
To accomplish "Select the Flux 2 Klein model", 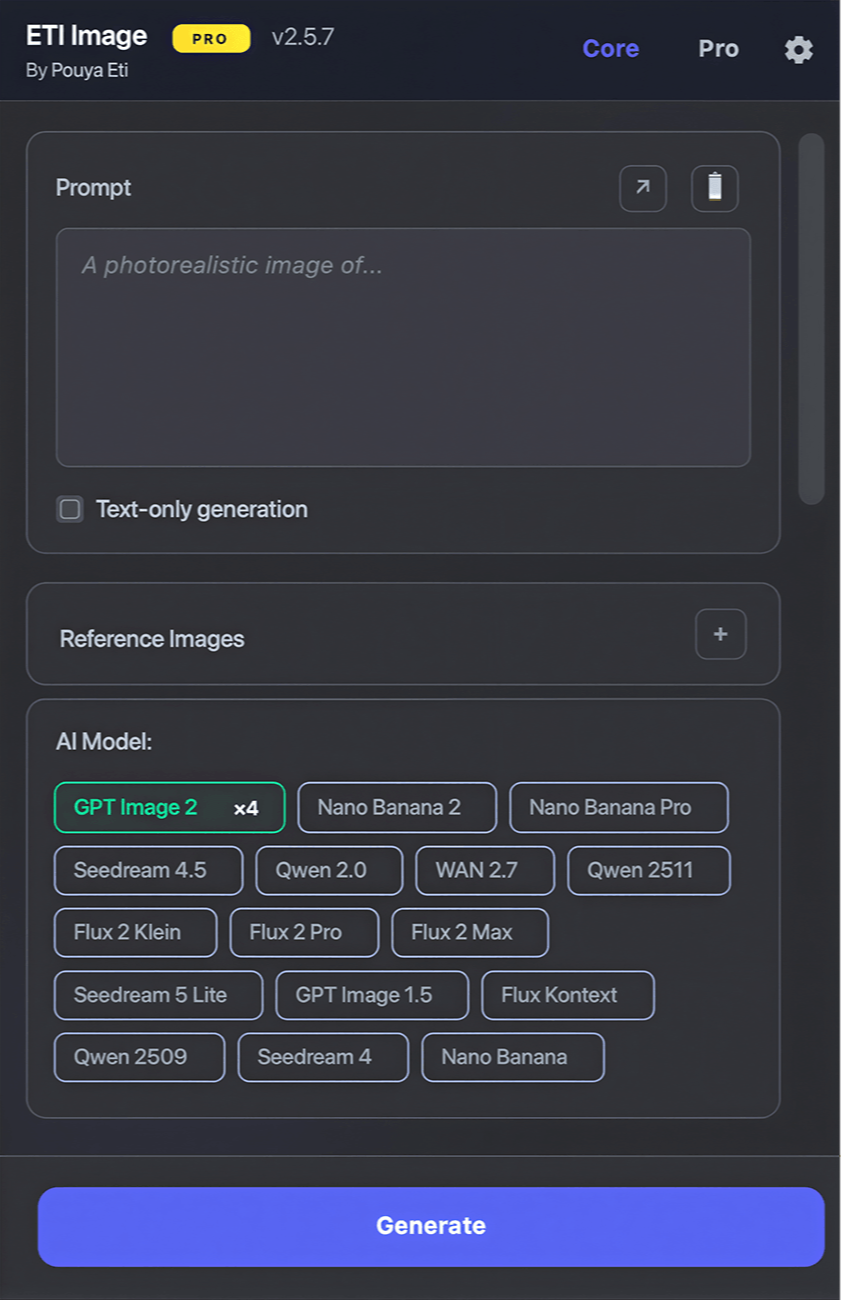I will point(135,932).
